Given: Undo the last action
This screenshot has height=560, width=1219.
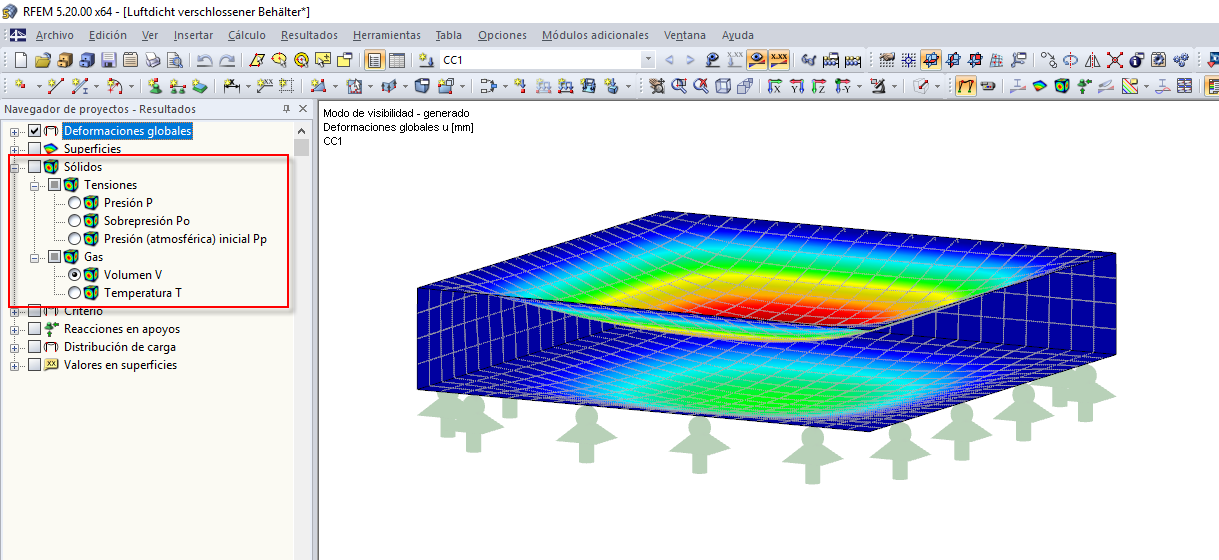Looking at the screenshot, I should (x=205, y=60).
